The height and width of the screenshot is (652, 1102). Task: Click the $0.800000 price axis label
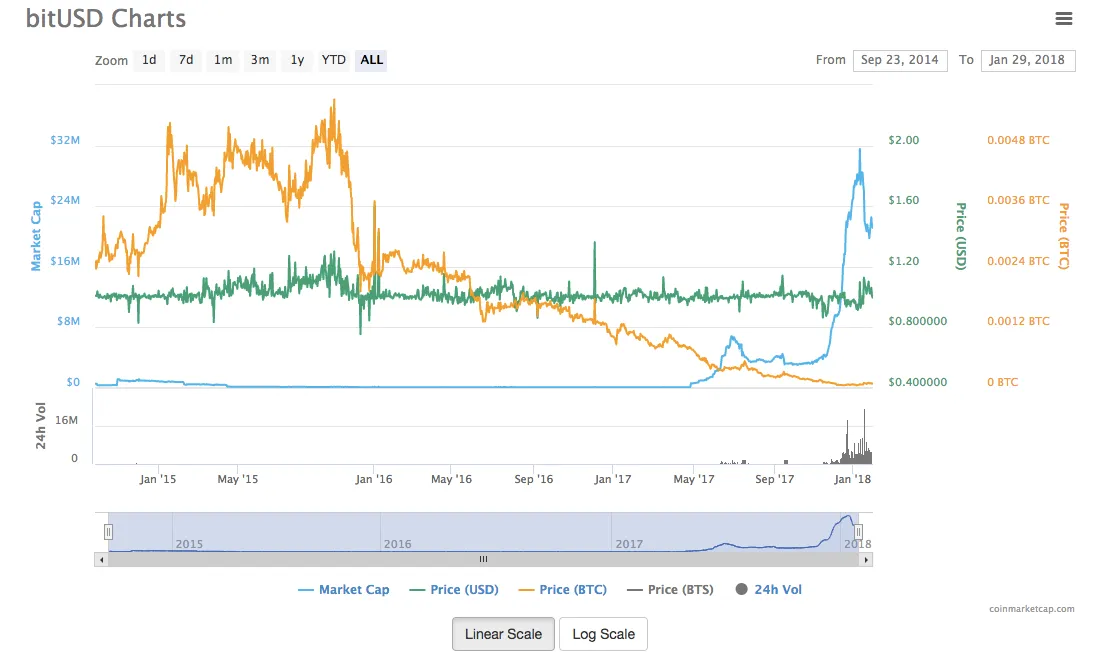pyautogui.click(x=917, y=321)
